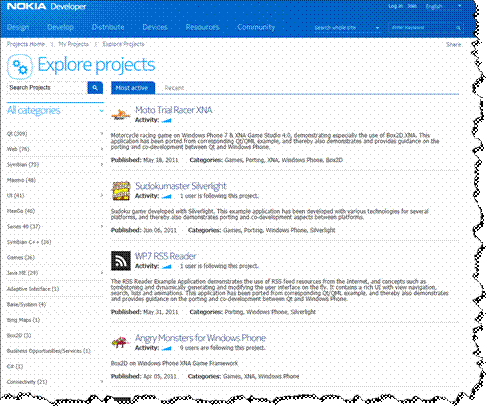This screenshot has width=487, height=407.
Task: Expand the UI (41) category arrow
Action: tap(102, 196)
